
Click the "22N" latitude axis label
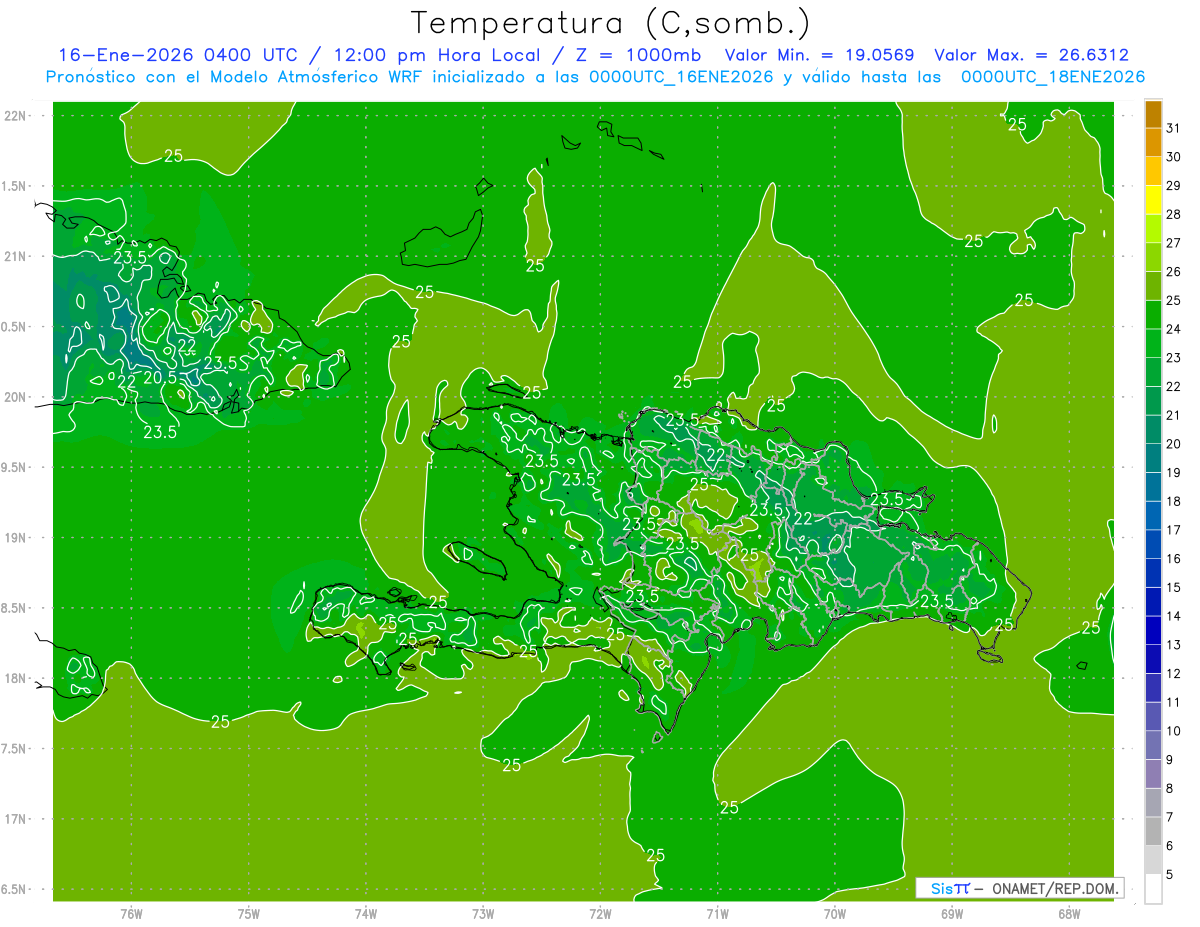point(15,116)
